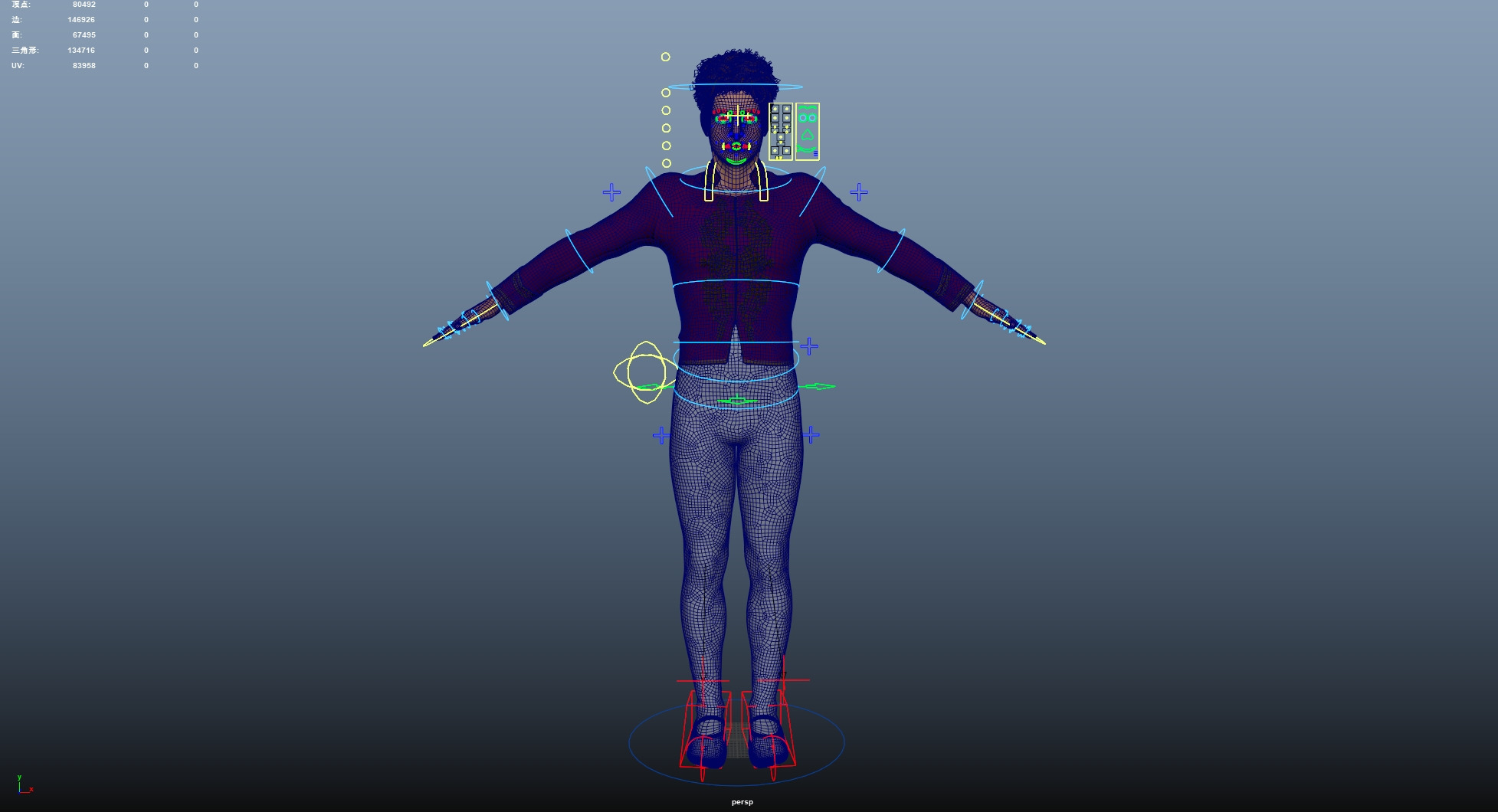Select the red cross control above the screen-right foot
This screenshot has width=1498, height=812.
click(x=783, y=679)
